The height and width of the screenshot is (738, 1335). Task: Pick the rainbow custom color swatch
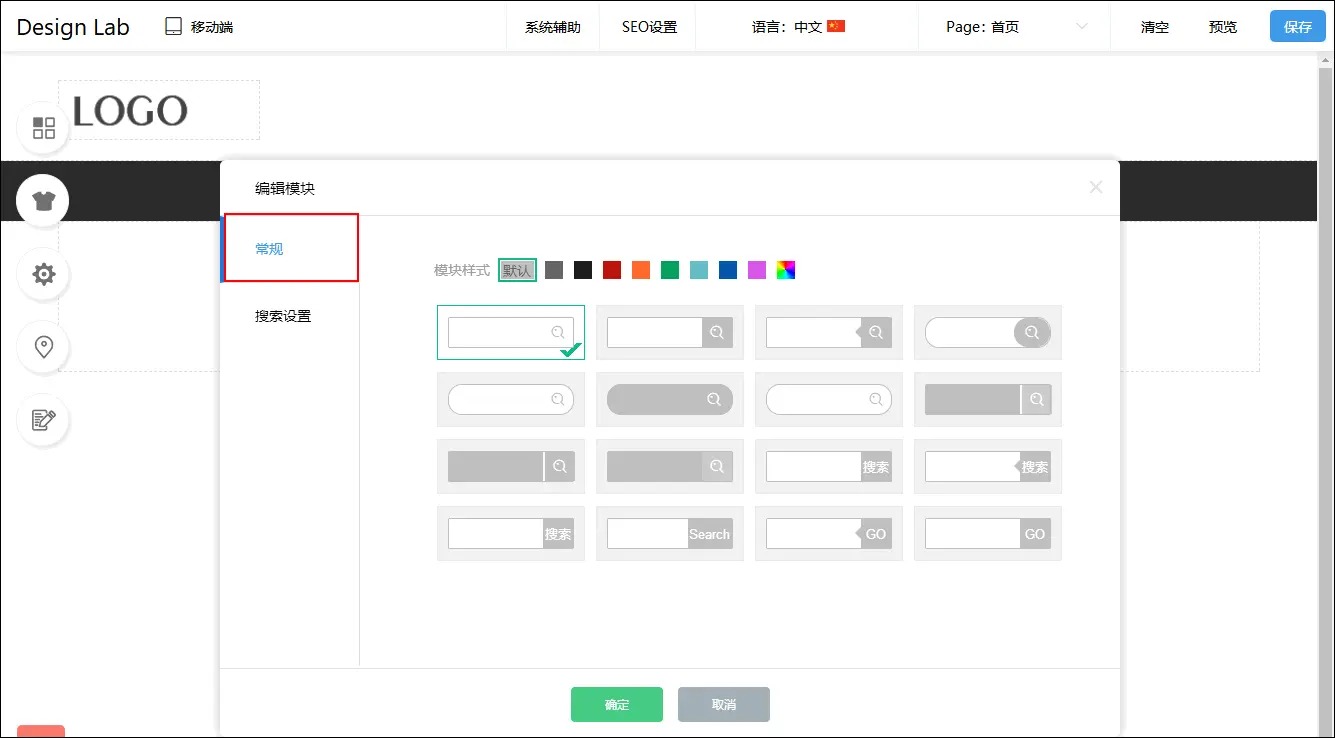click(786, 270)
